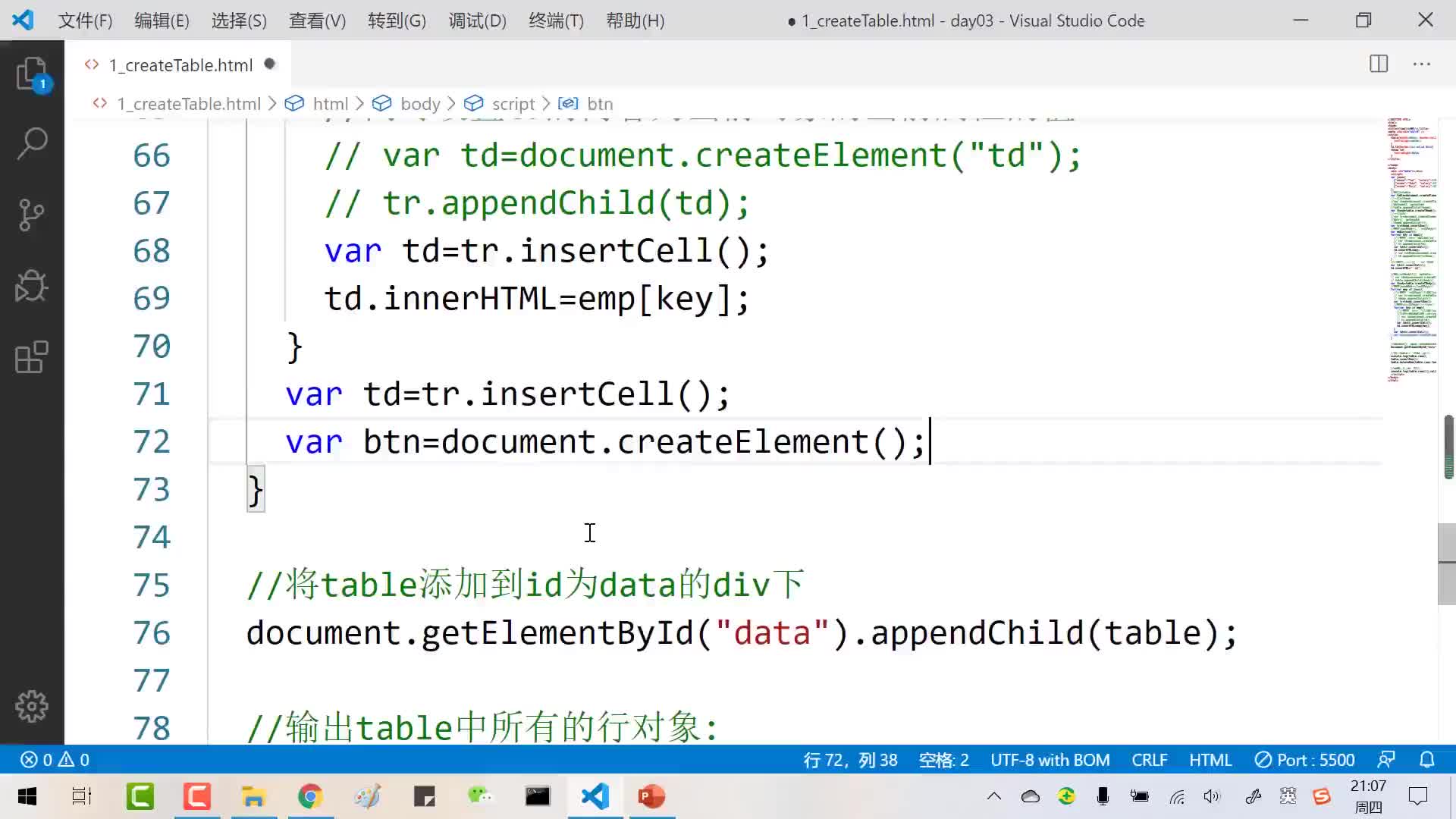This screenshot has width=1456, height=819.
Task: Click the body breadcrumb segment
Action: [x=420, y=104]
